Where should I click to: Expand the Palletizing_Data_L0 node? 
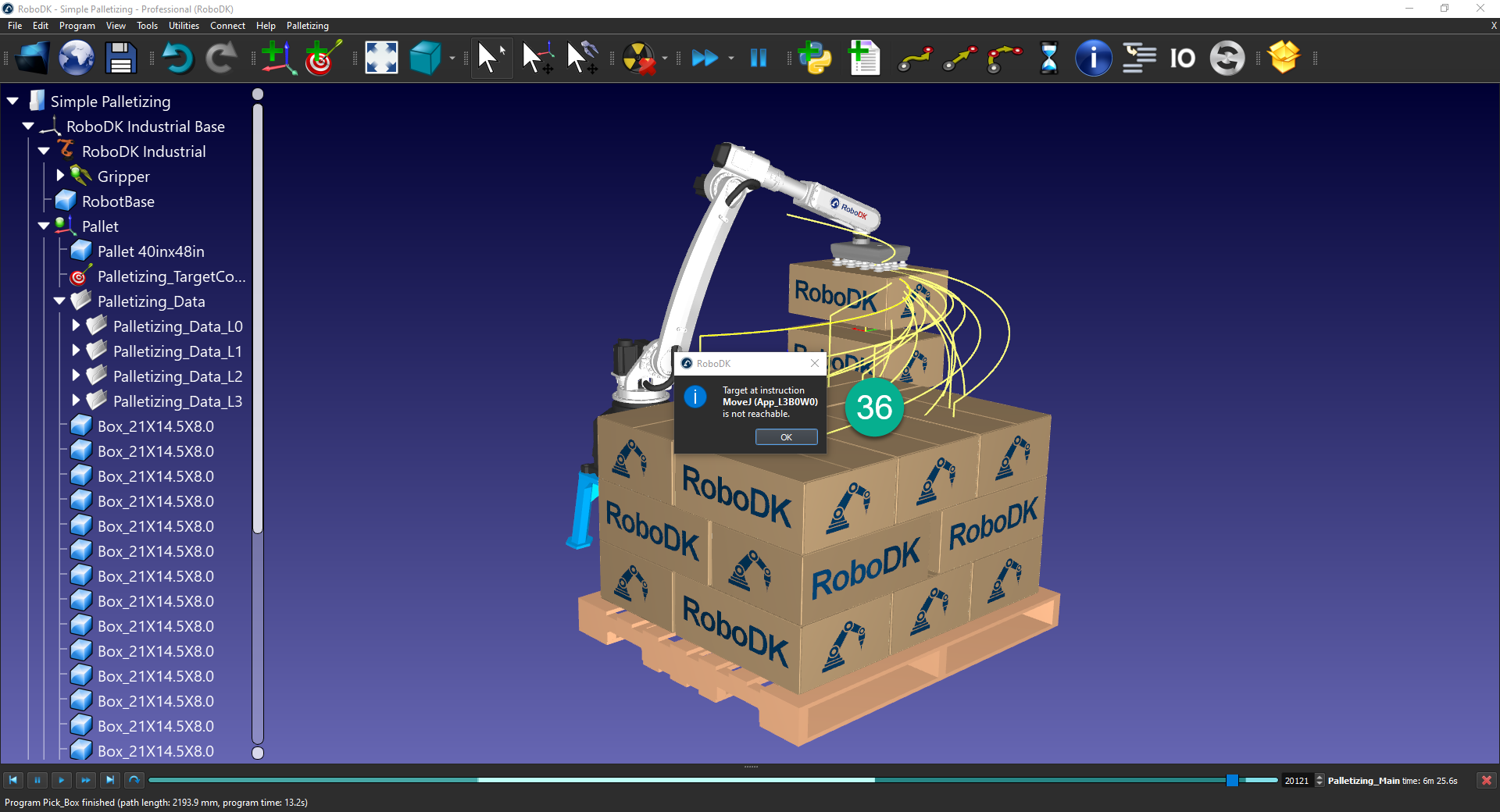[x=76, y=326]
